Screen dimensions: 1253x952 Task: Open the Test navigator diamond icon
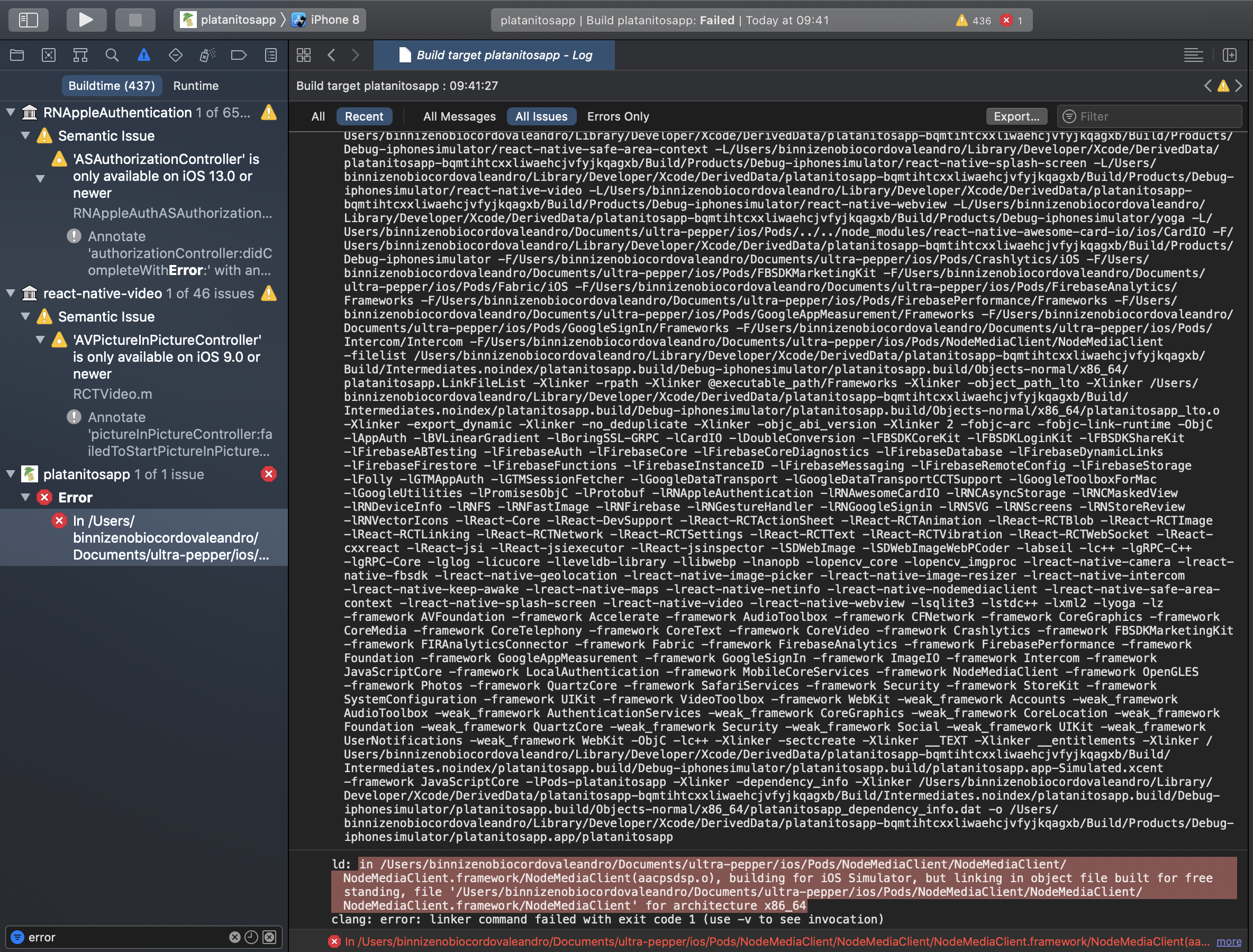[175, 55]
